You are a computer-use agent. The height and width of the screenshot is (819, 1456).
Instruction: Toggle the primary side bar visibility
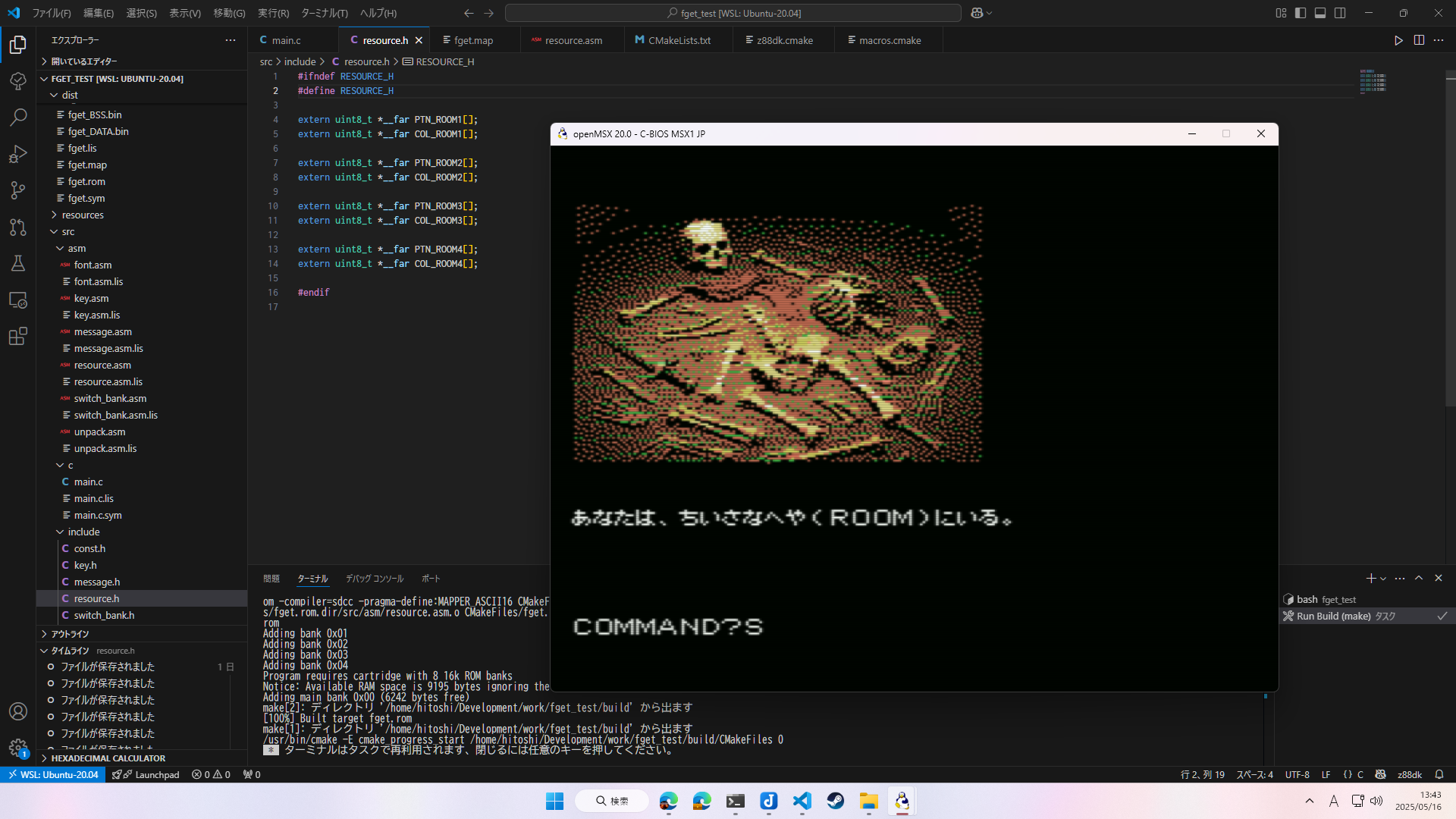(x=1301, y=13)
